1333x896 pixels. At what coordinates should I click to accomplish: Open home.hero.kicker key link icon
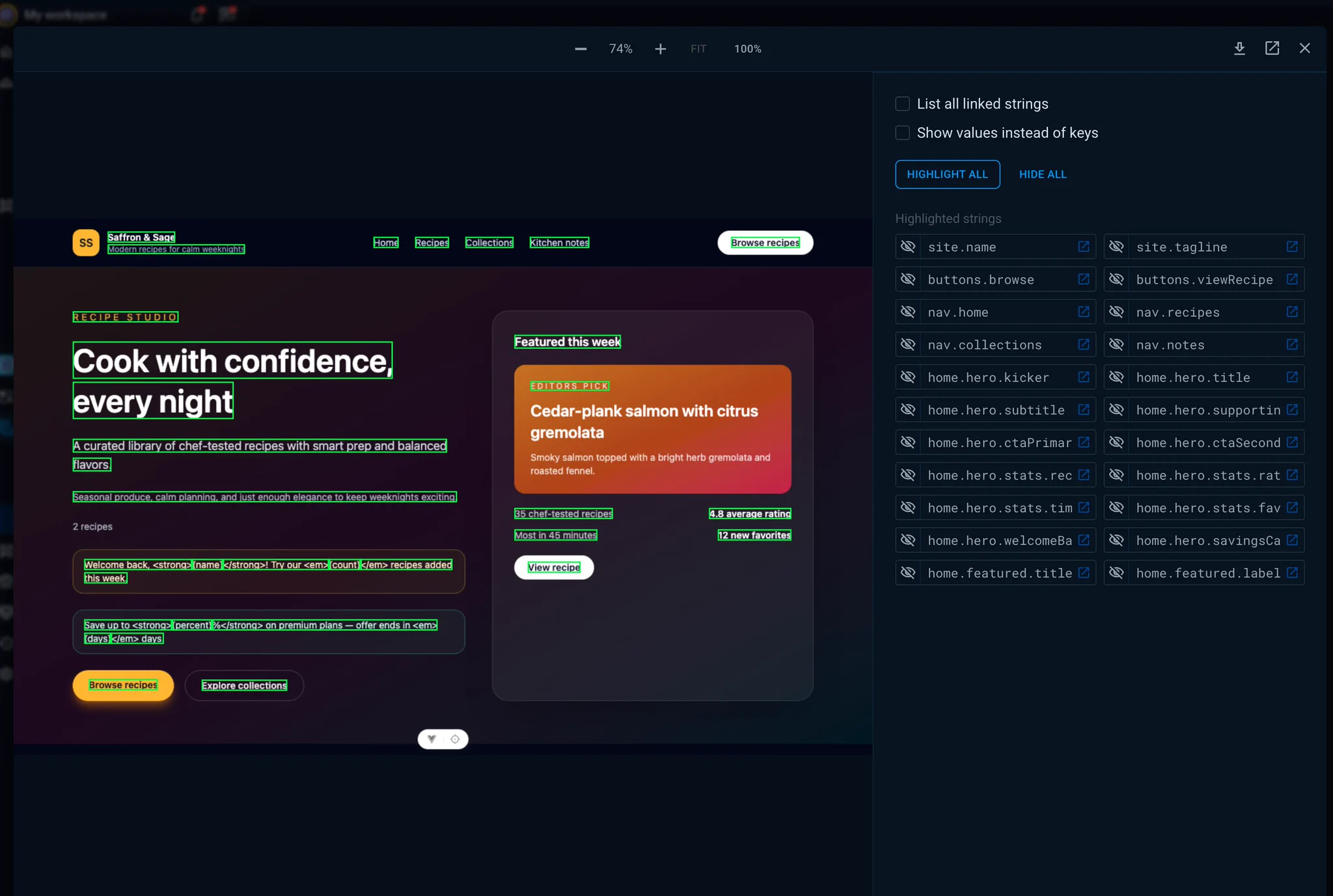[1084, 377]
